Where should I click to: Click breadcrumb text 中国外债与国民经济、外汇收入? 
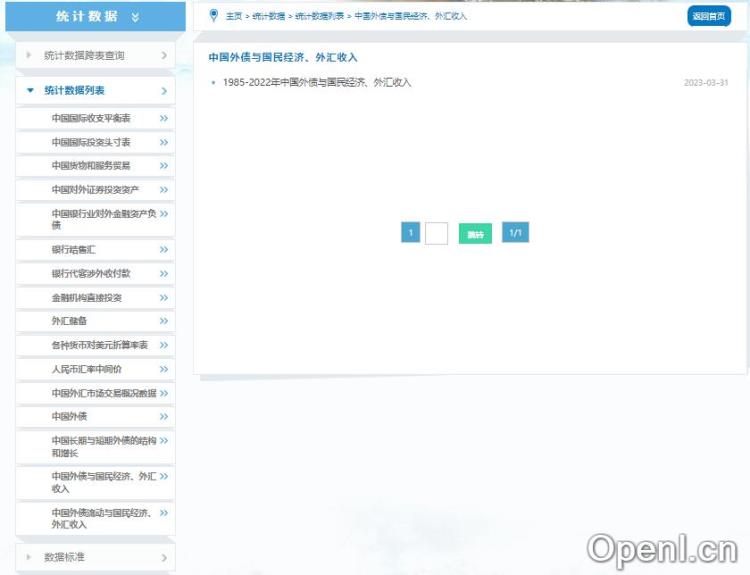coord(410,16)
